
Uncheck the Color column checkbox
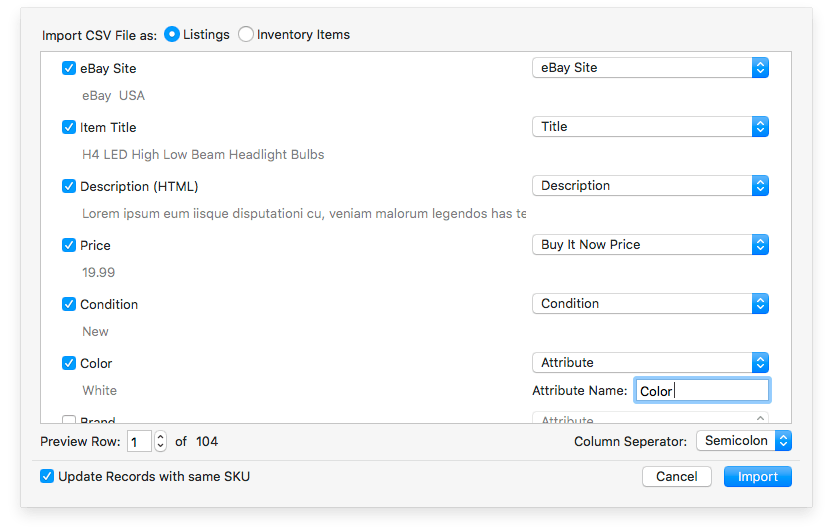[69, 363]
